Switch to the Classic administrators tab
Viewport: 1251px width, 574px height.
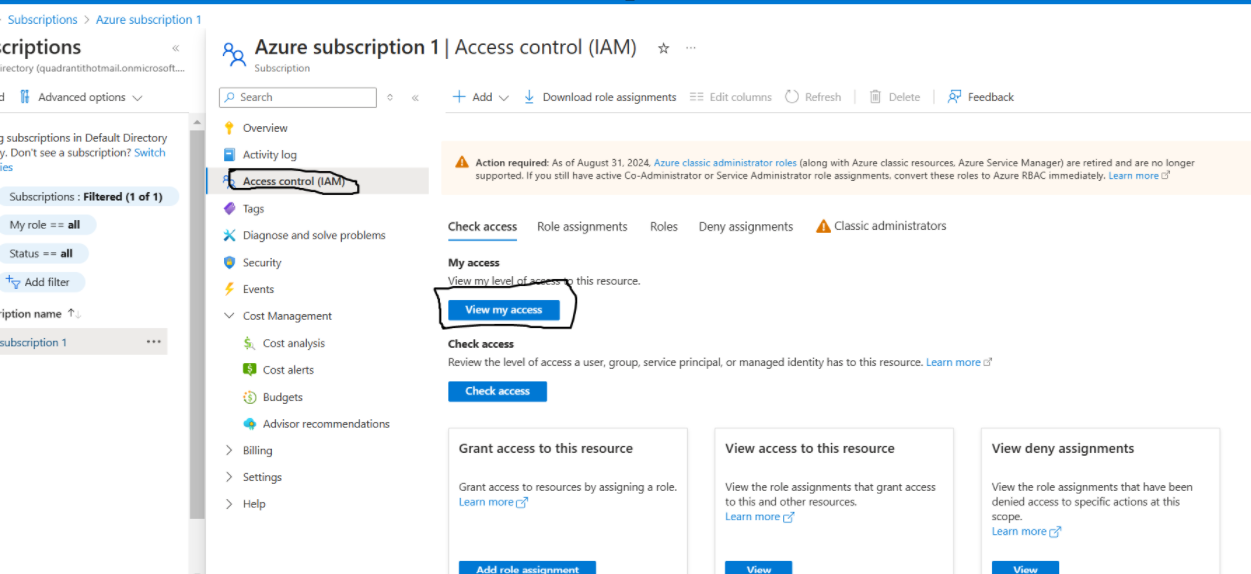[x=881, y=226]
